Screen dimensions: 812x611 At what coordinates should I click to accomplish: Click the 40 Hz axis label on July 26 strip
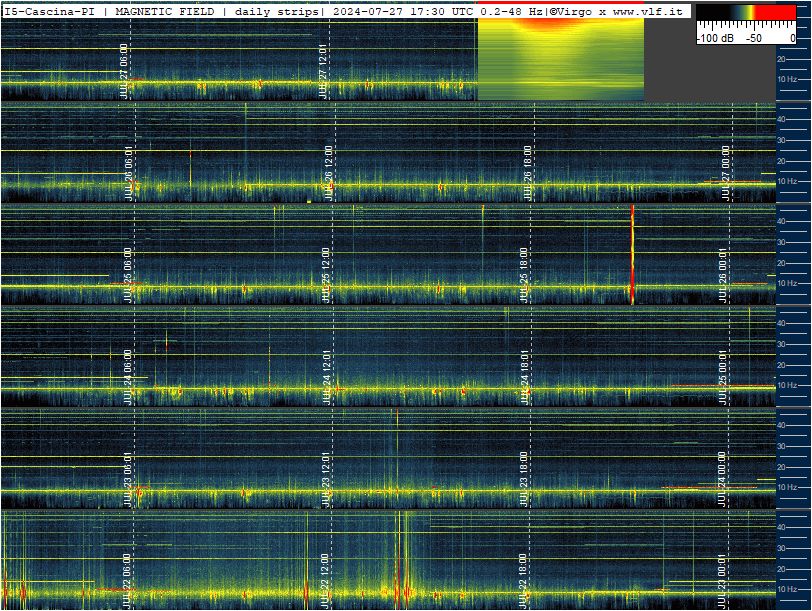781,119
